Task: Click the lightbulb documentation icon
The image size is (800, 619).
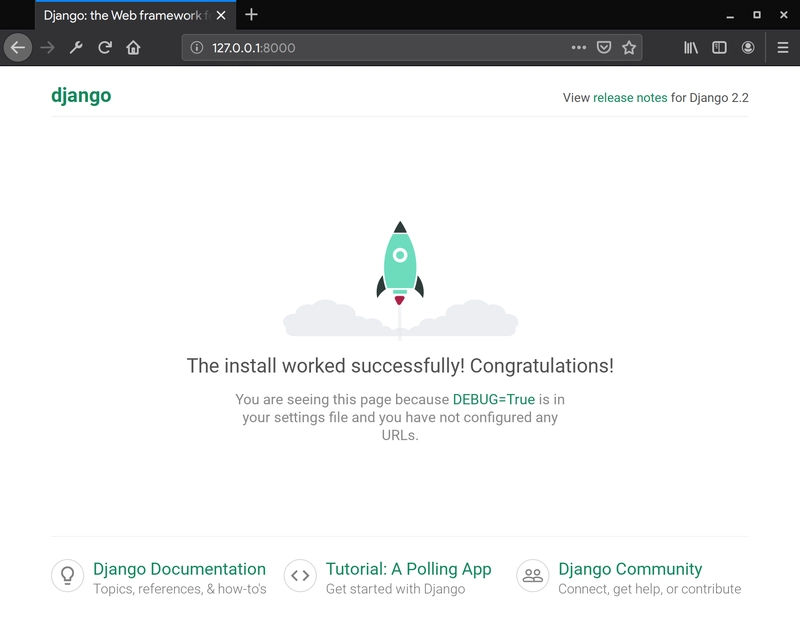Action: click(67, 576)
